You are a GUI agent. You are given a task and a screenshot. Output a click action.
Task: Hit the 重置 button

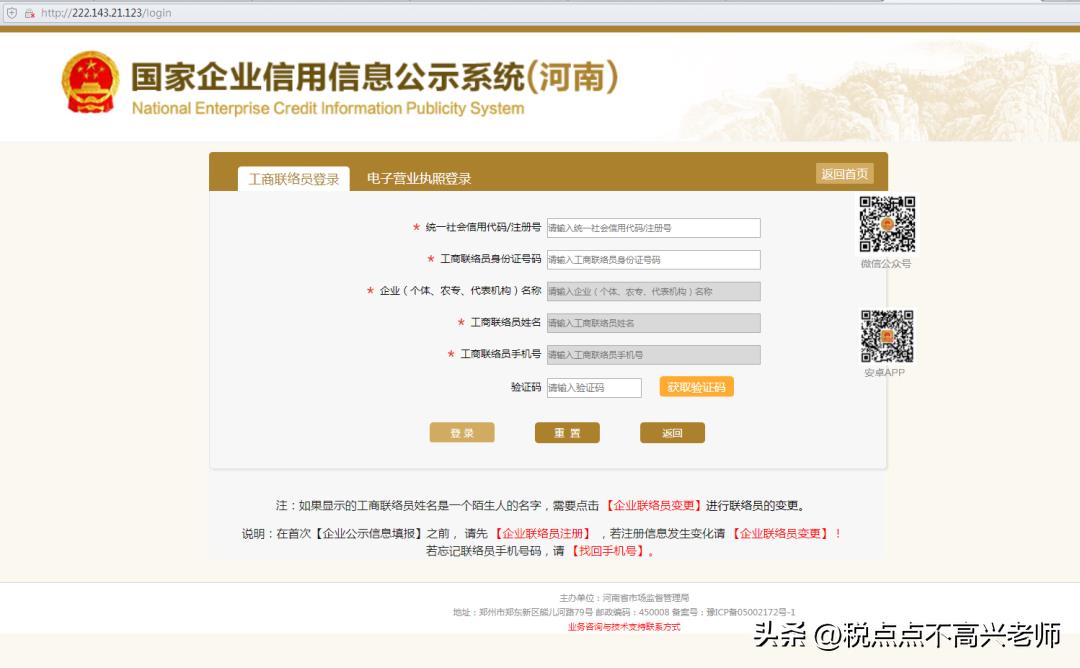pos(567,433)
